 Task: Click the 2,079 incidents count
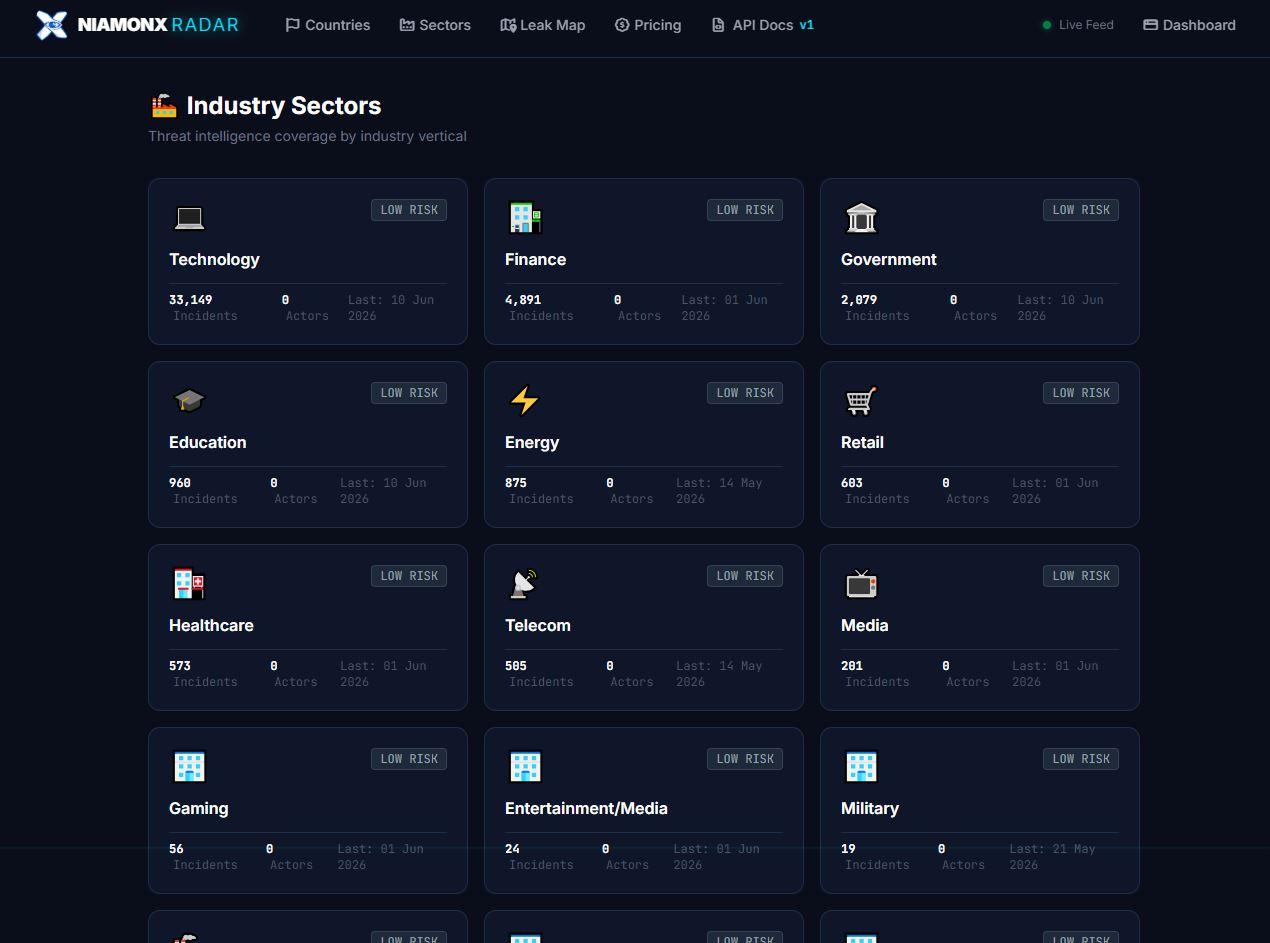tap(859, 300)
